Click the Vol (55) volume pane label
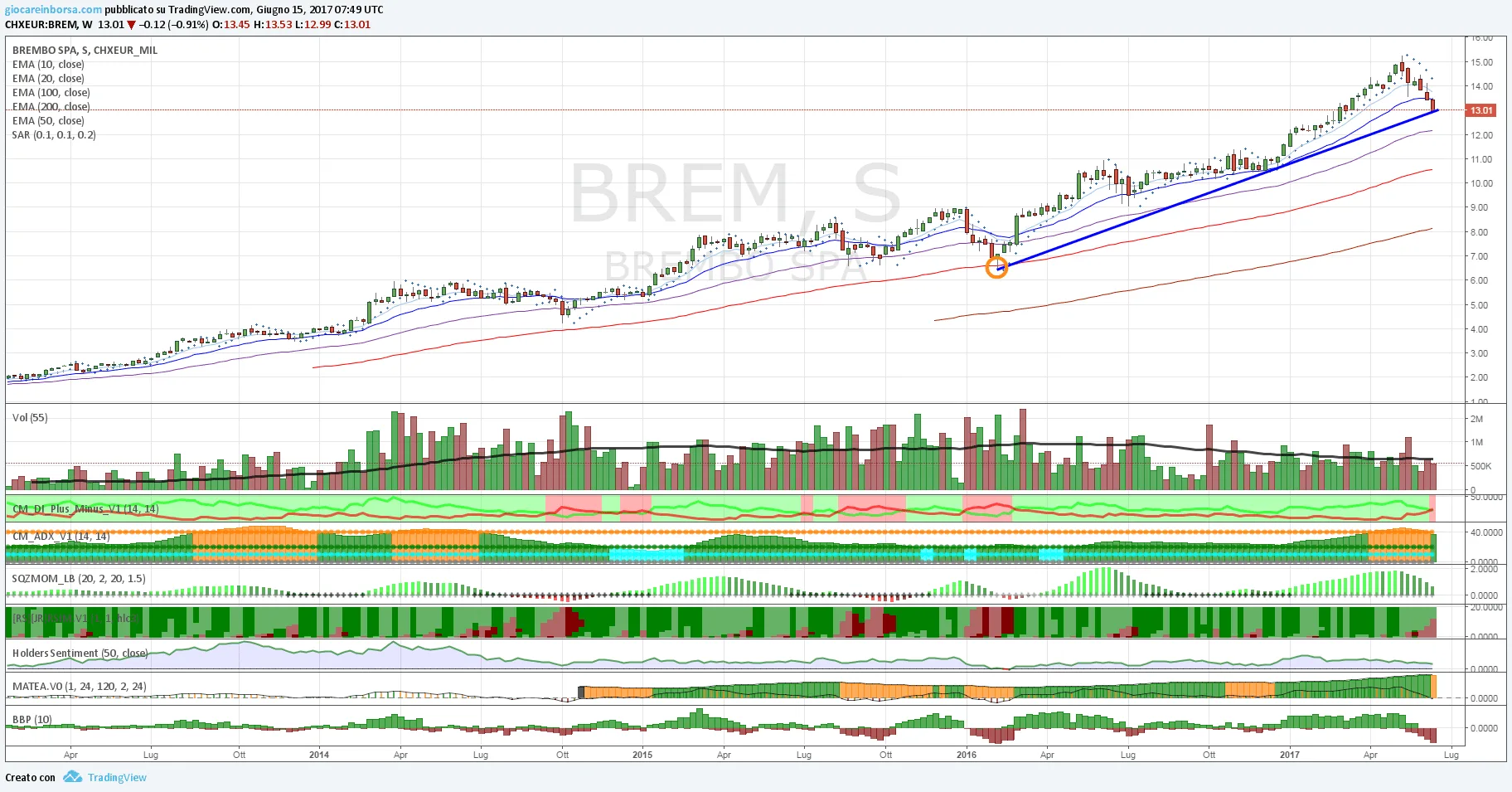Screen dimensions: 1512x792 [x=30, y=418]
